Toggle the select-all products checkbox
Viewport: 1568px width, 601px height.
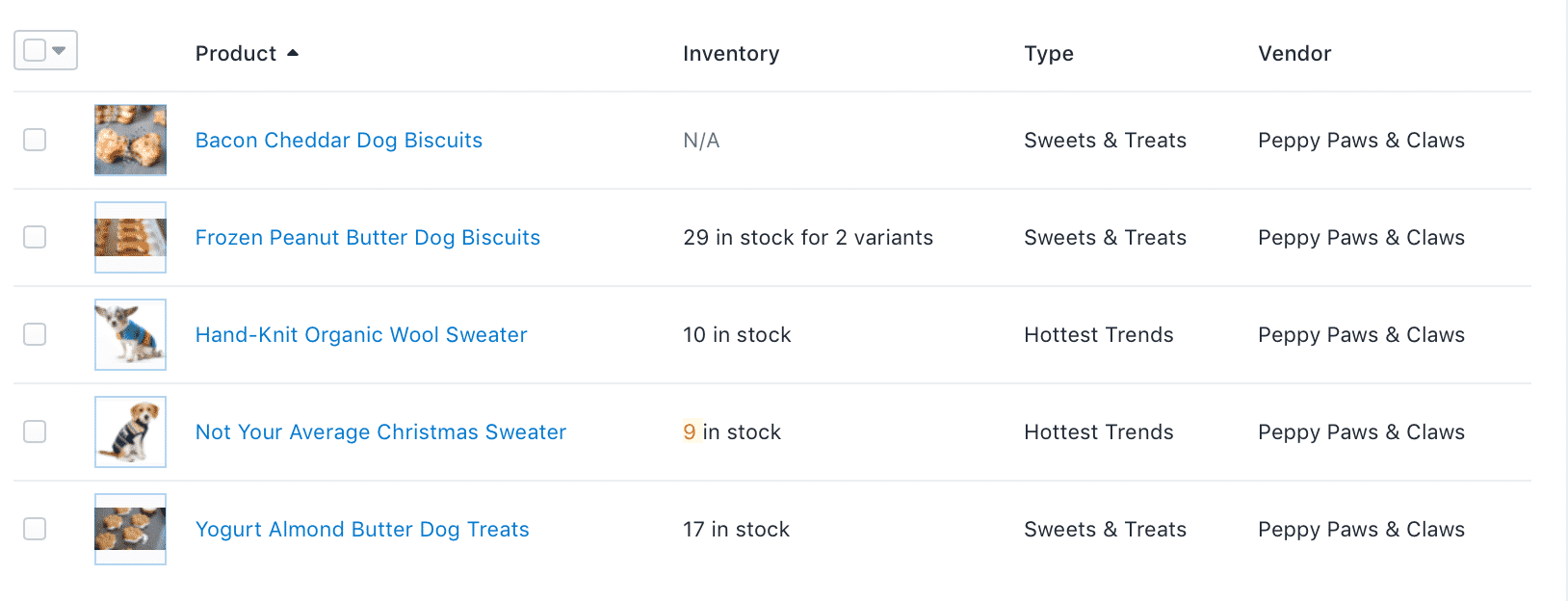point(35,50)
